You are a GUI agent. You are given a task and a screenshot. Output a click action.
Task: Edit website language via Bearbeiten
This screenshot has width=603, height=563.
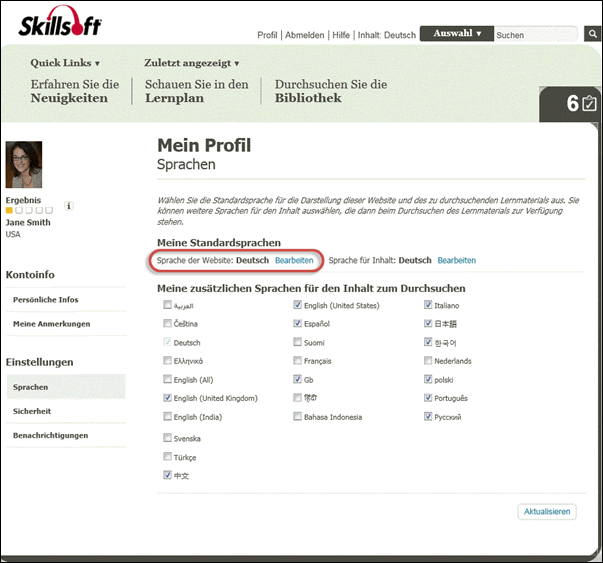[x=294, y=260]
